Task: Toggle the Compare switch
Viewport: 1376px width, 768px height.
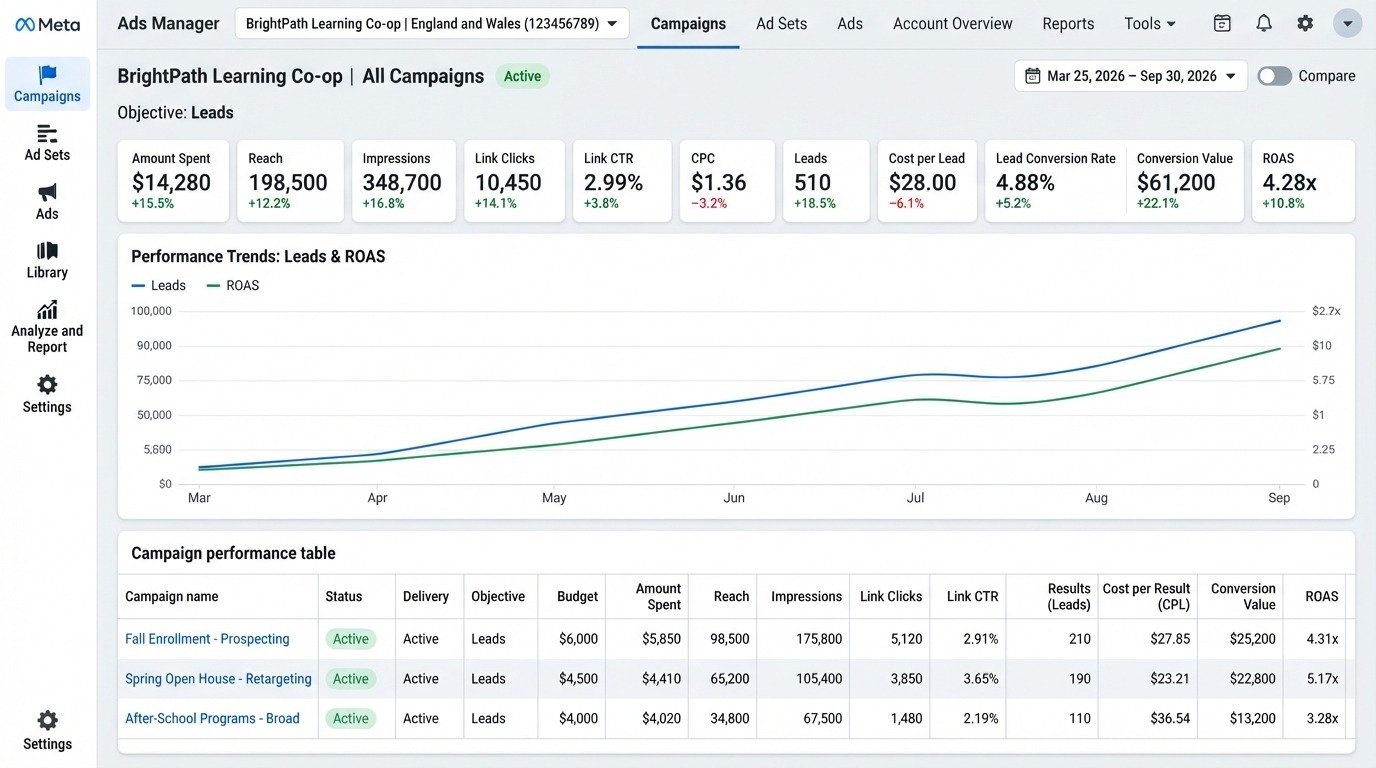Action: (1275, 76)
